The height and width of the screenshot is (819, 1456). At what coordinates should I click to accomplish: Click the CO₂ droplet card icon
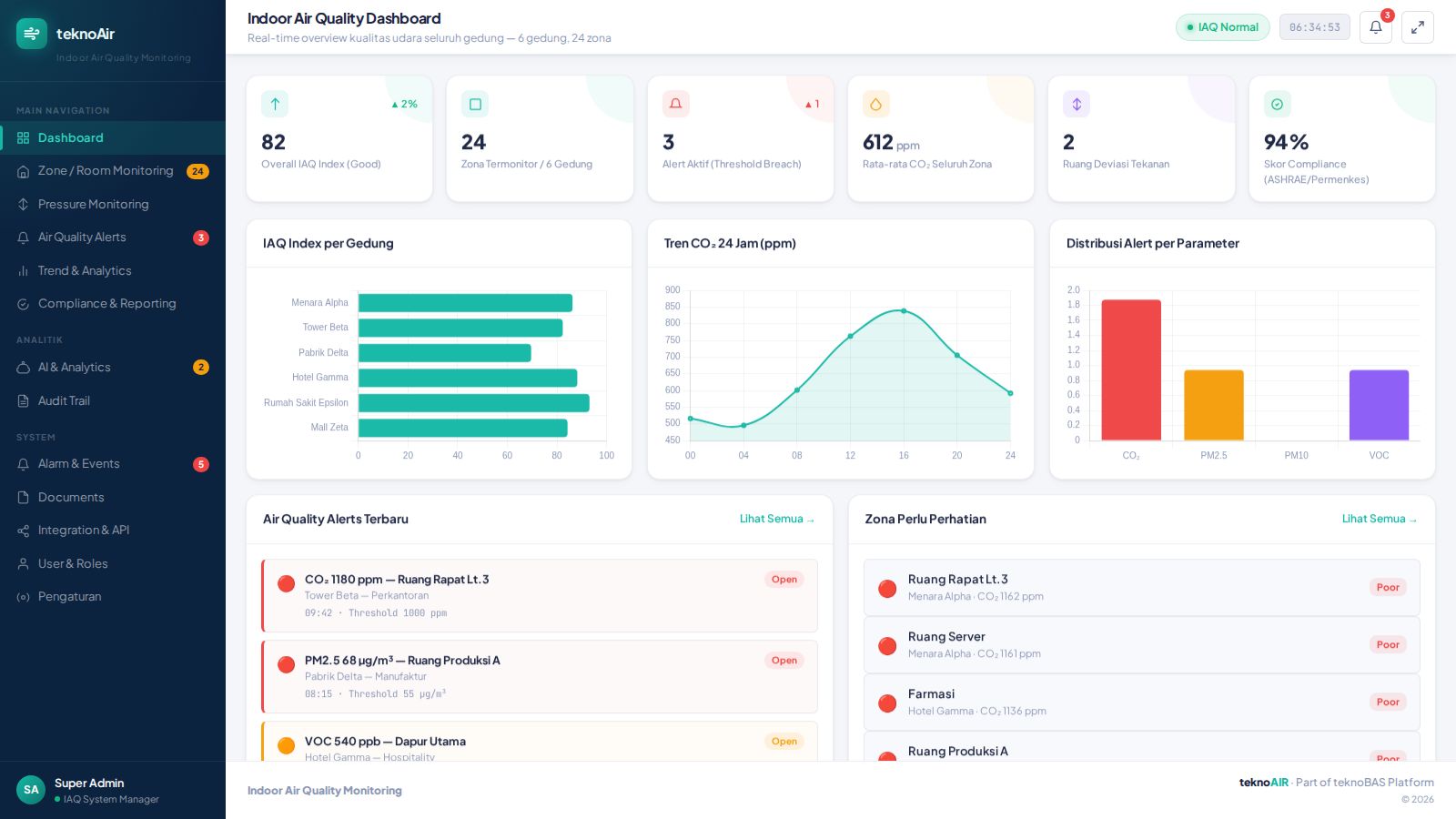[x=876, y=104]
